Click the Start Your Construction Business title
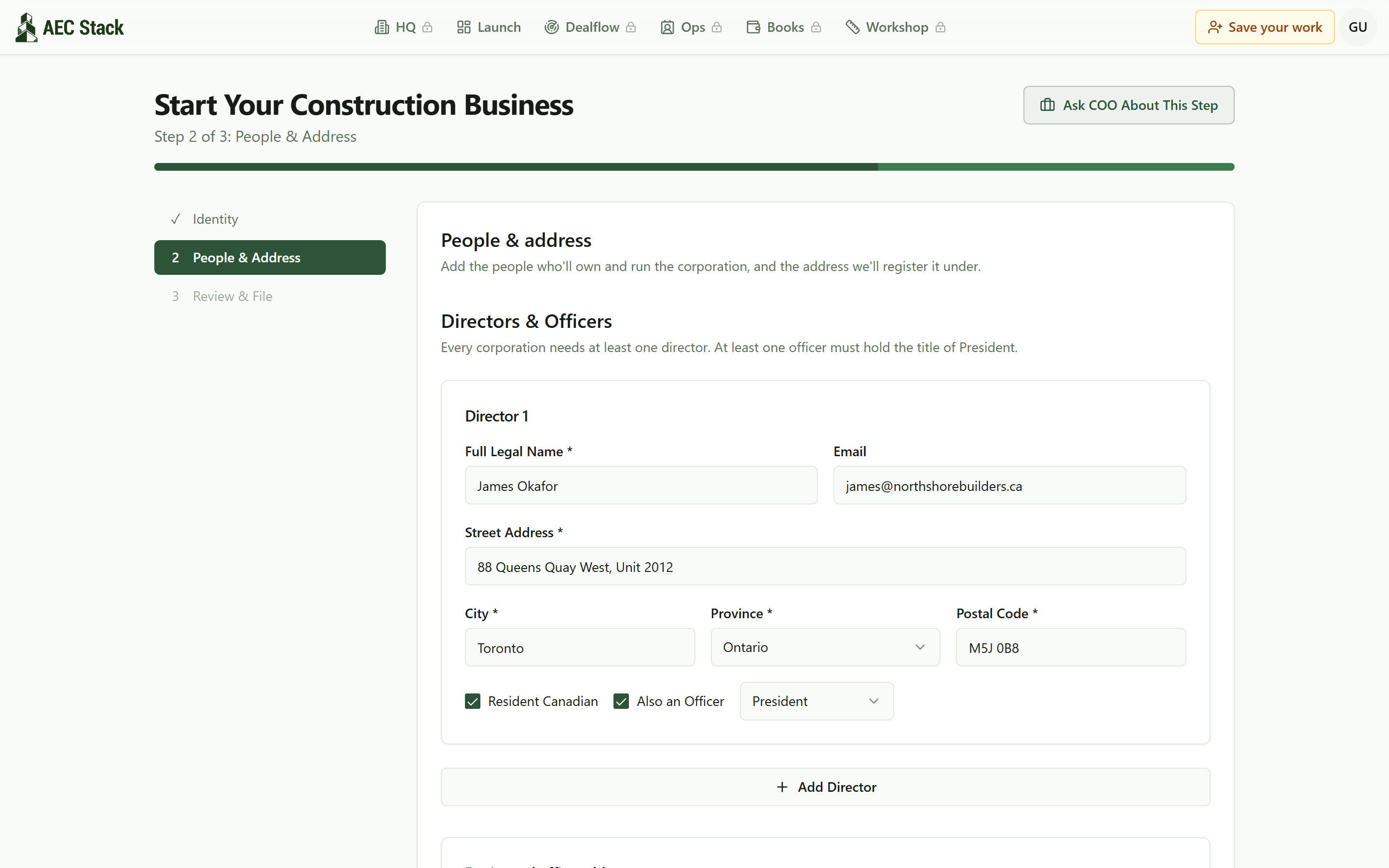Image resolution: width=1389 pixels, height=868 pixels. [x=364, y=105]
